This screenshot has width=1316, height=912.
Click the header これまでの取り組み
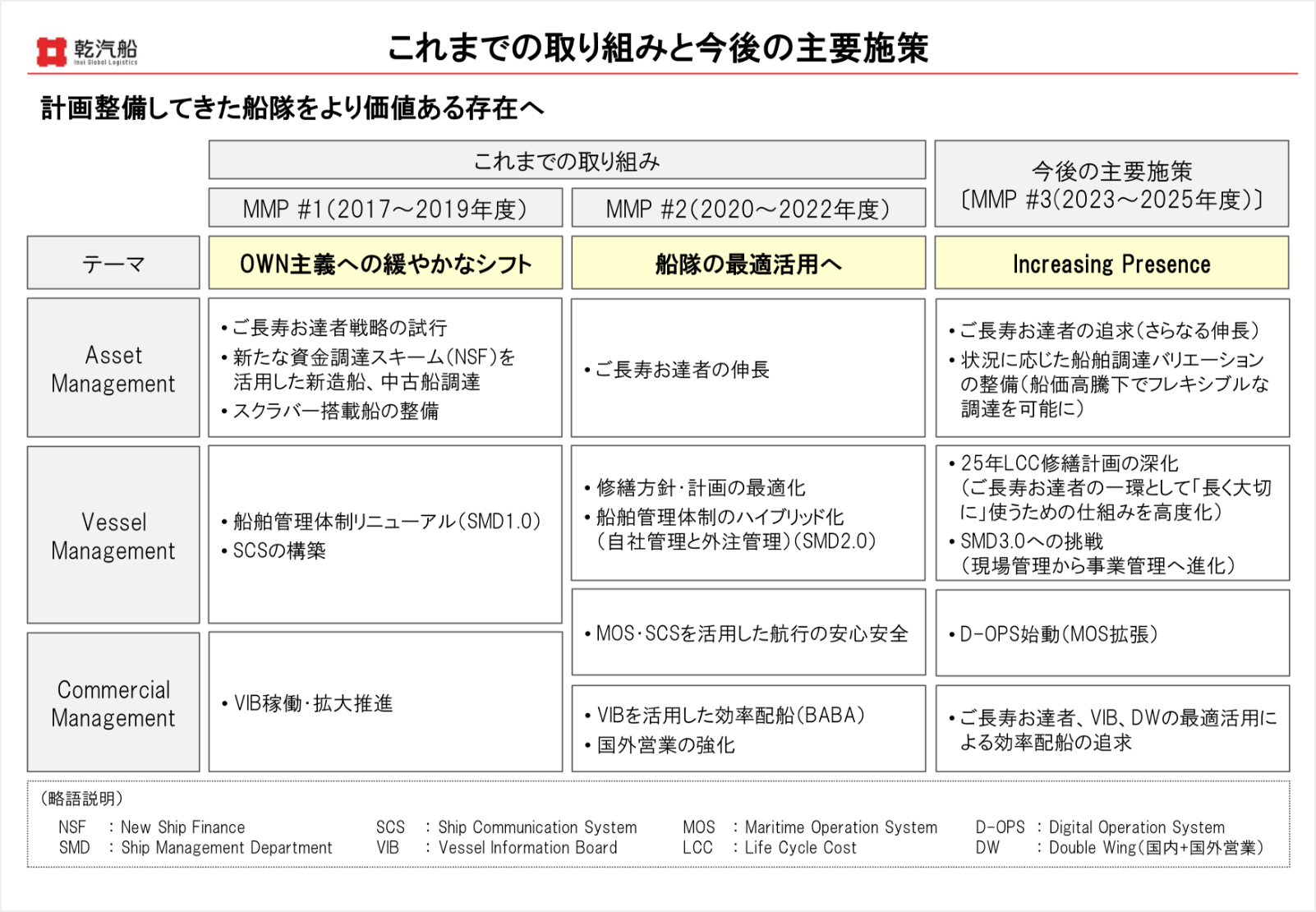tap(567, 160)
